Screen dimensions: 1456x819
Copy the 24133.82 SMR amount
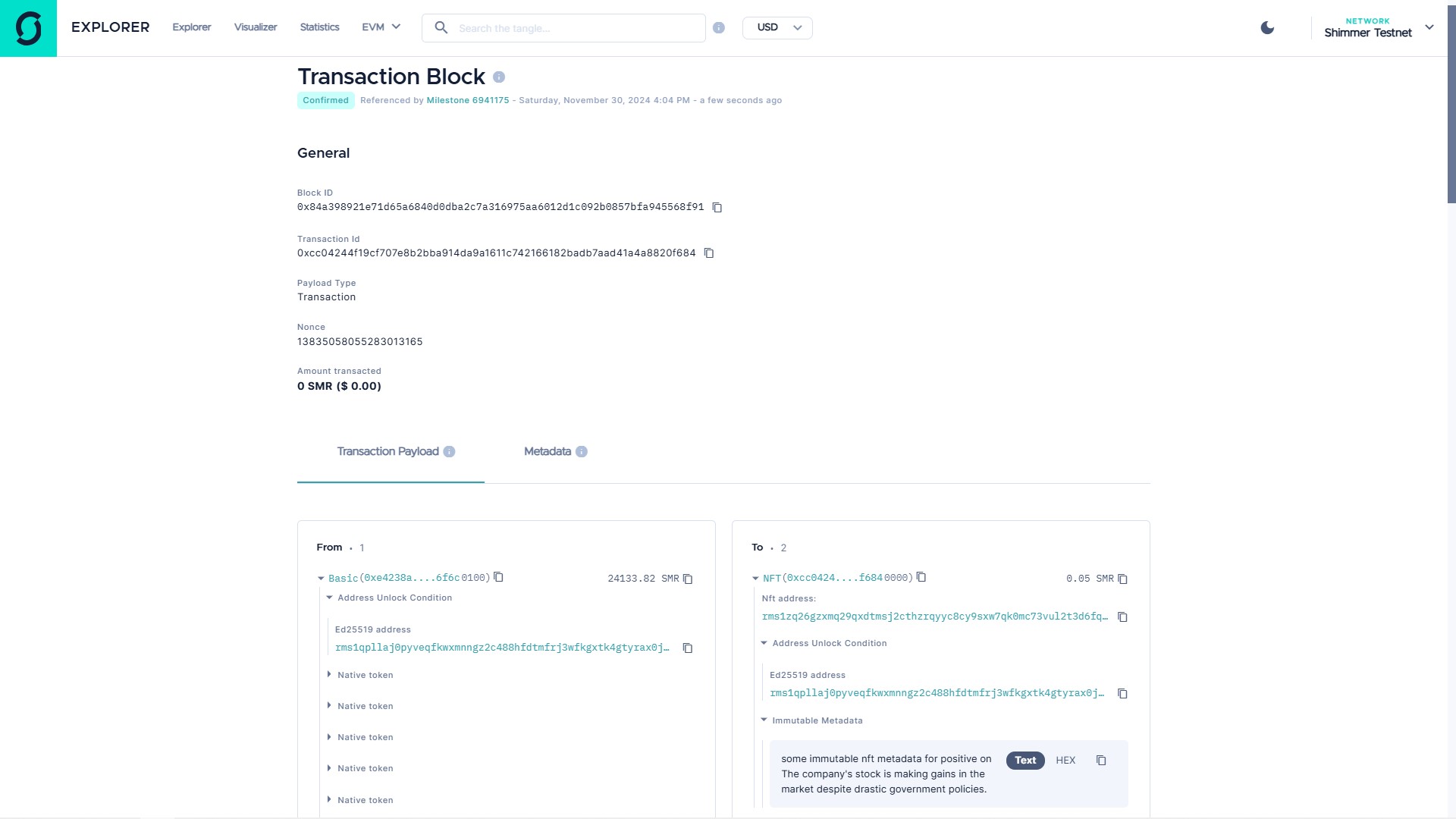point(688,579)
